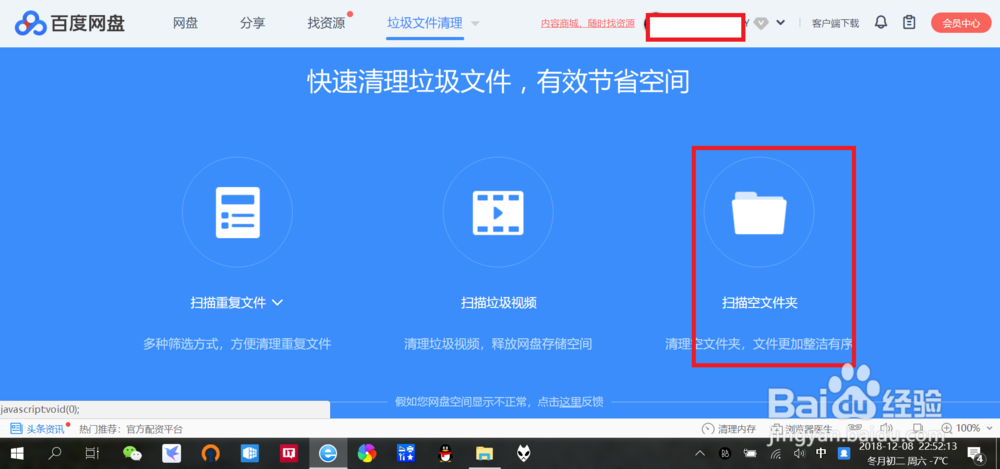Click 清理内存 in status bar
This screenshot has width=1000, height=469.
point(729,428)
